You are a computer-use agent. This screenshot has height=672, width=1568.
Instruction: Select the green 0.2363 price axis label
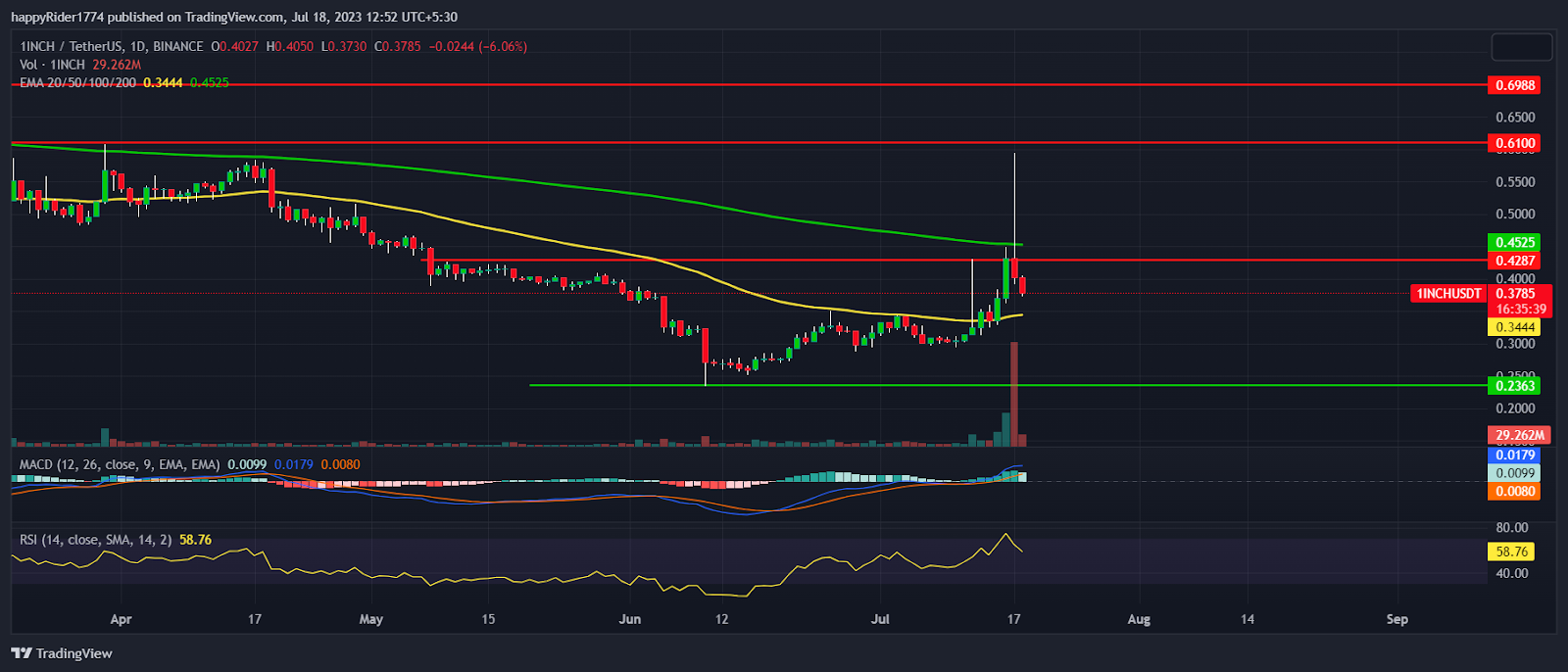tap(1515, 386)
